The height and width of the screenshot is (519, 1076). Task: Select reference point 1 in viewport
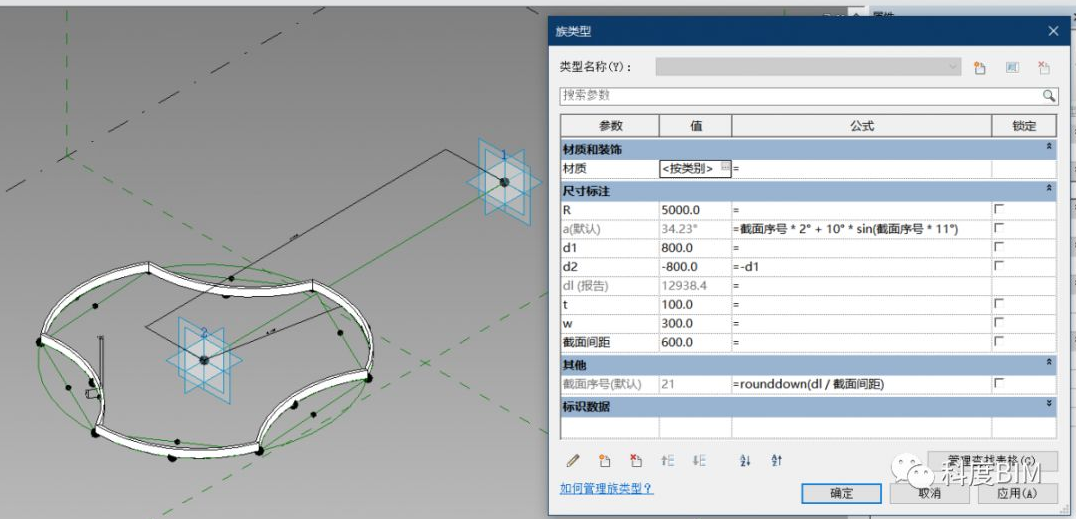pyautogui.click(x=504, y=182)
